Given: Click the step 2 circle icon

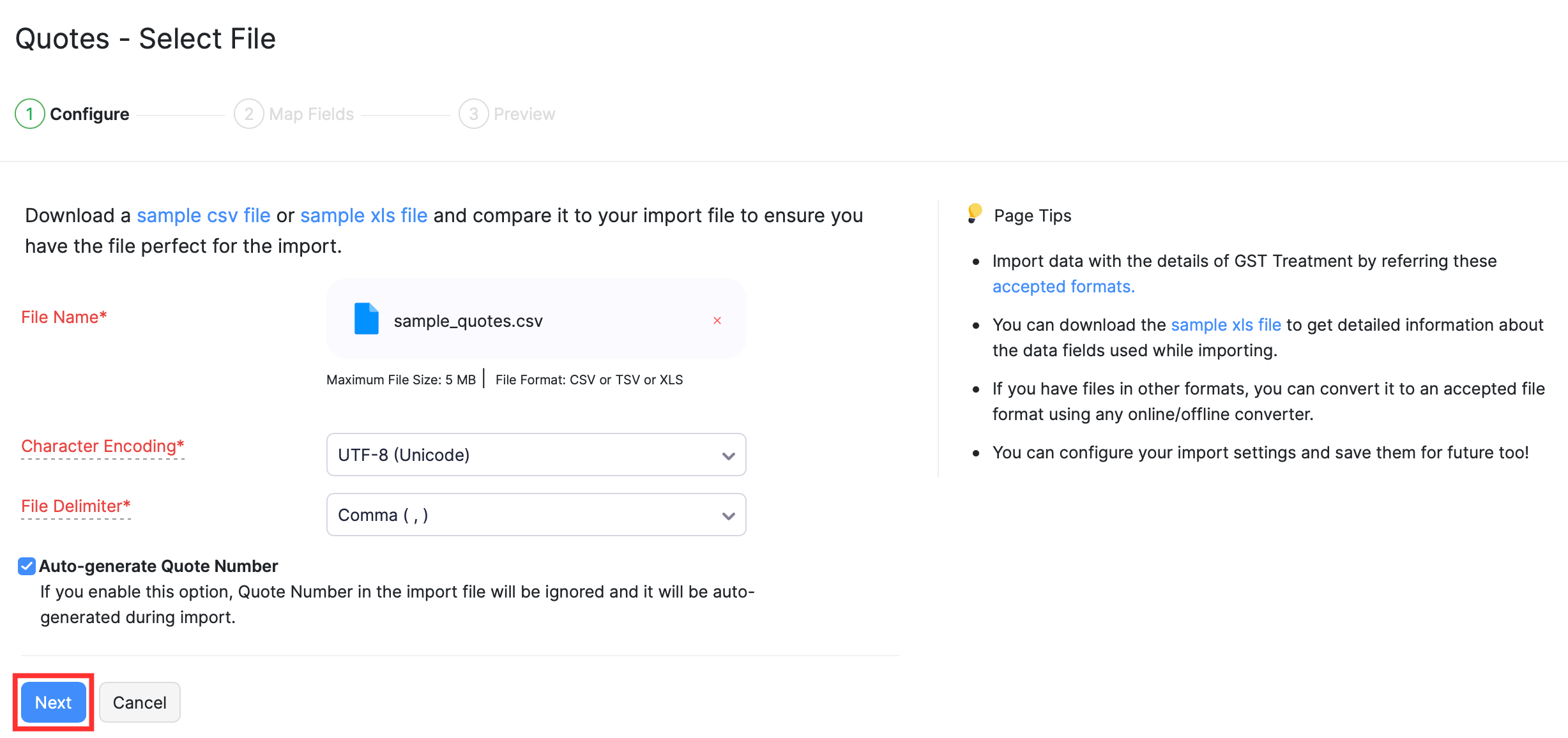Looking at the screenshot, I should [248, 114].
